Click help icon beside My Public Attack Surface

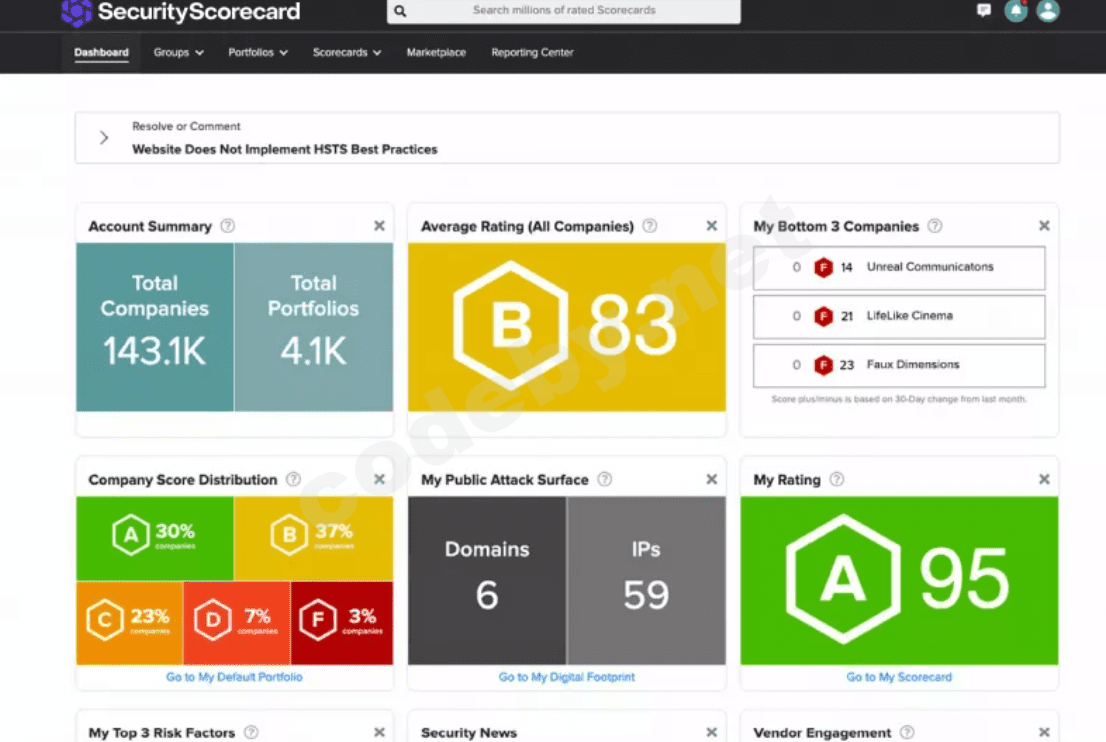pos(605,480)
